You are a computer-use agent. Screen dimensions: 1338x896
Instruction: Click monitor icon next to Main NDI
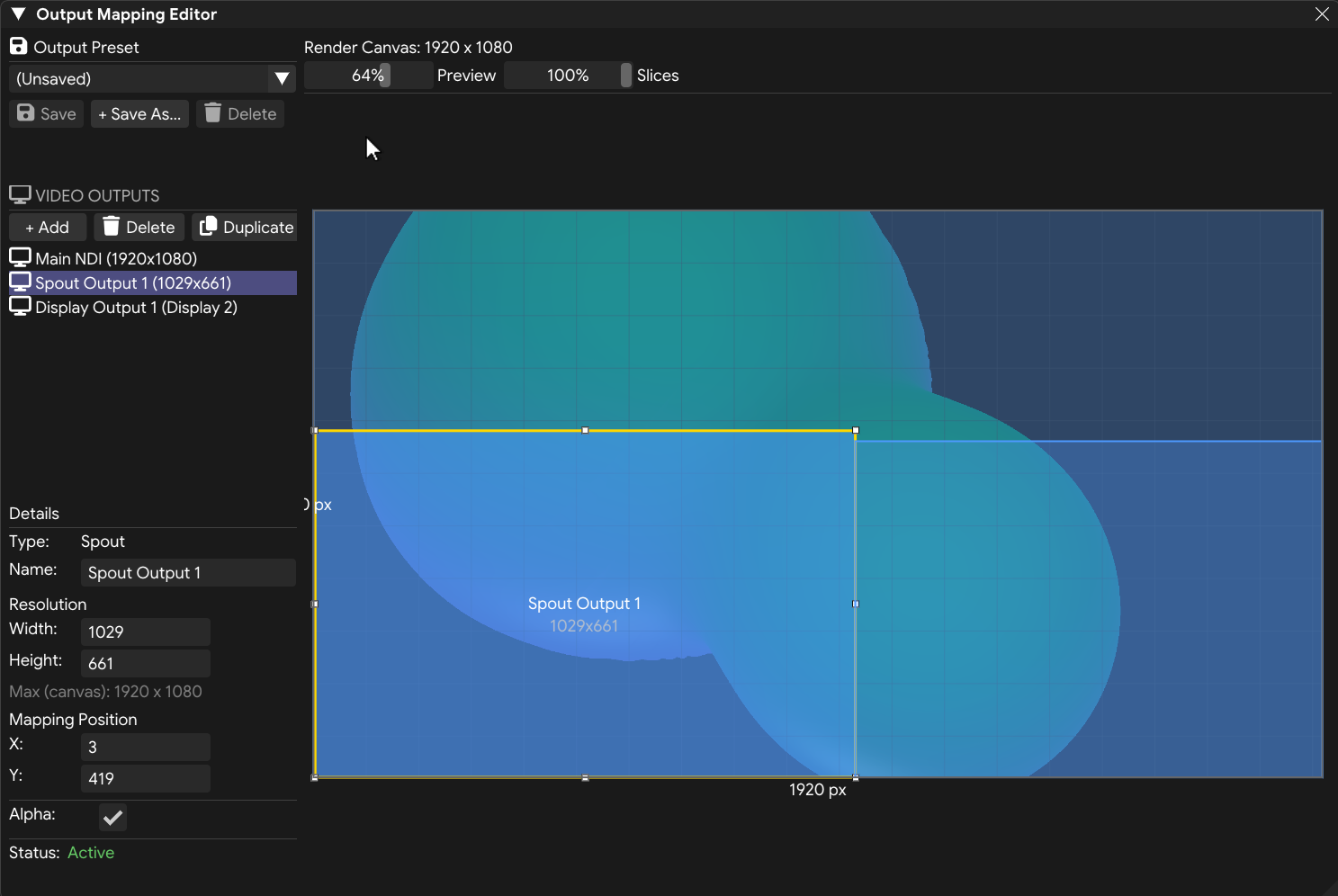[x=20, y=257]
